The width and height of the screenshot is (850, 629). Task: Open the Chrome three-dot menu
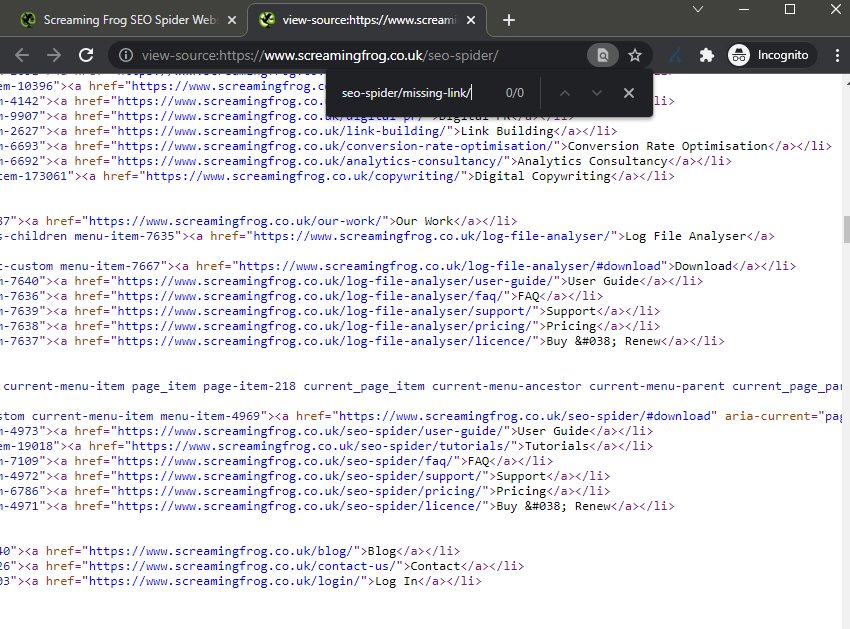tap(837, 55)
